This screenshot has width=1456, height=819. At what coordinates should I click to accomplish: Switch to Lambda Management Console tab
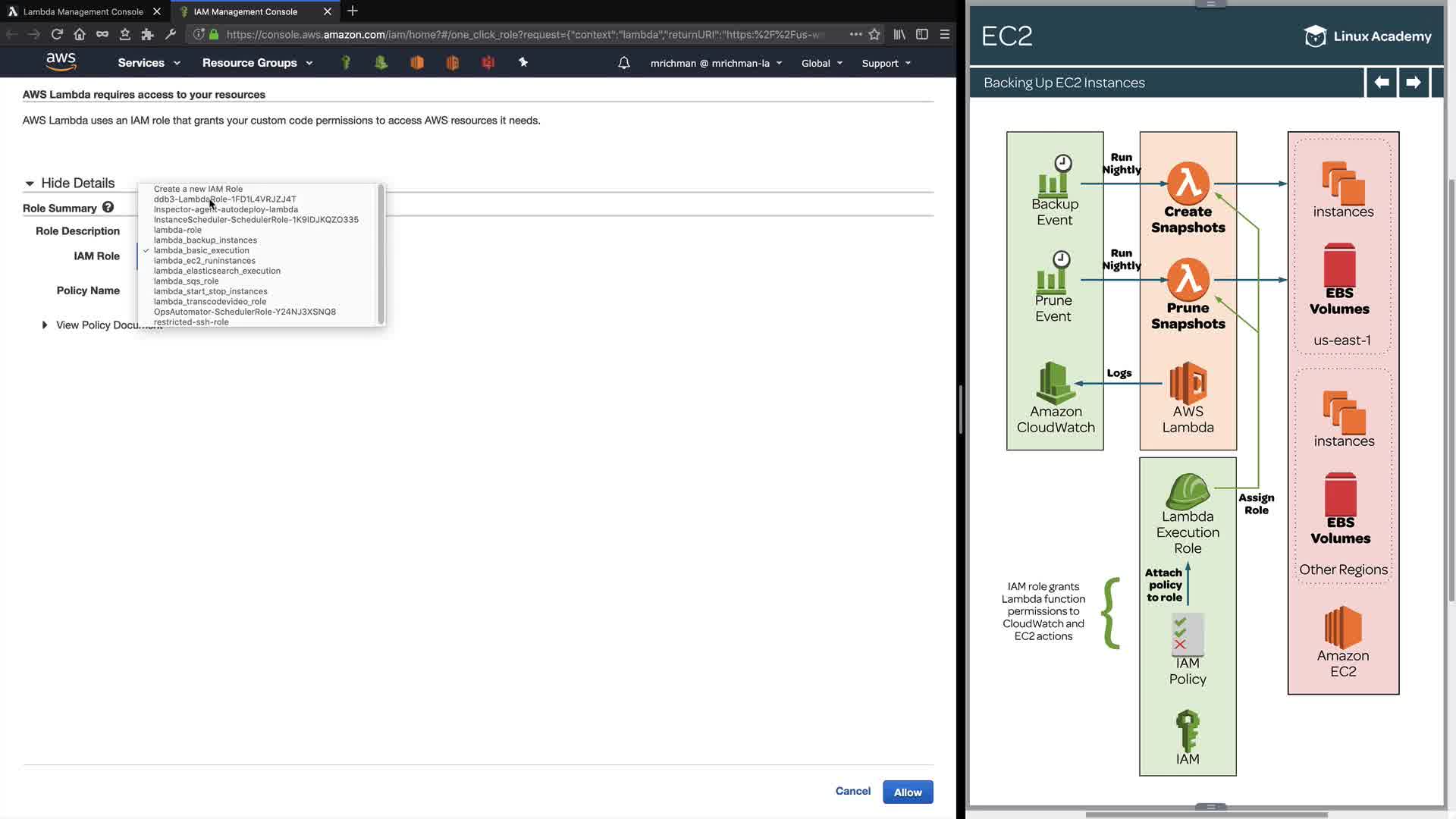coord(83,11)
